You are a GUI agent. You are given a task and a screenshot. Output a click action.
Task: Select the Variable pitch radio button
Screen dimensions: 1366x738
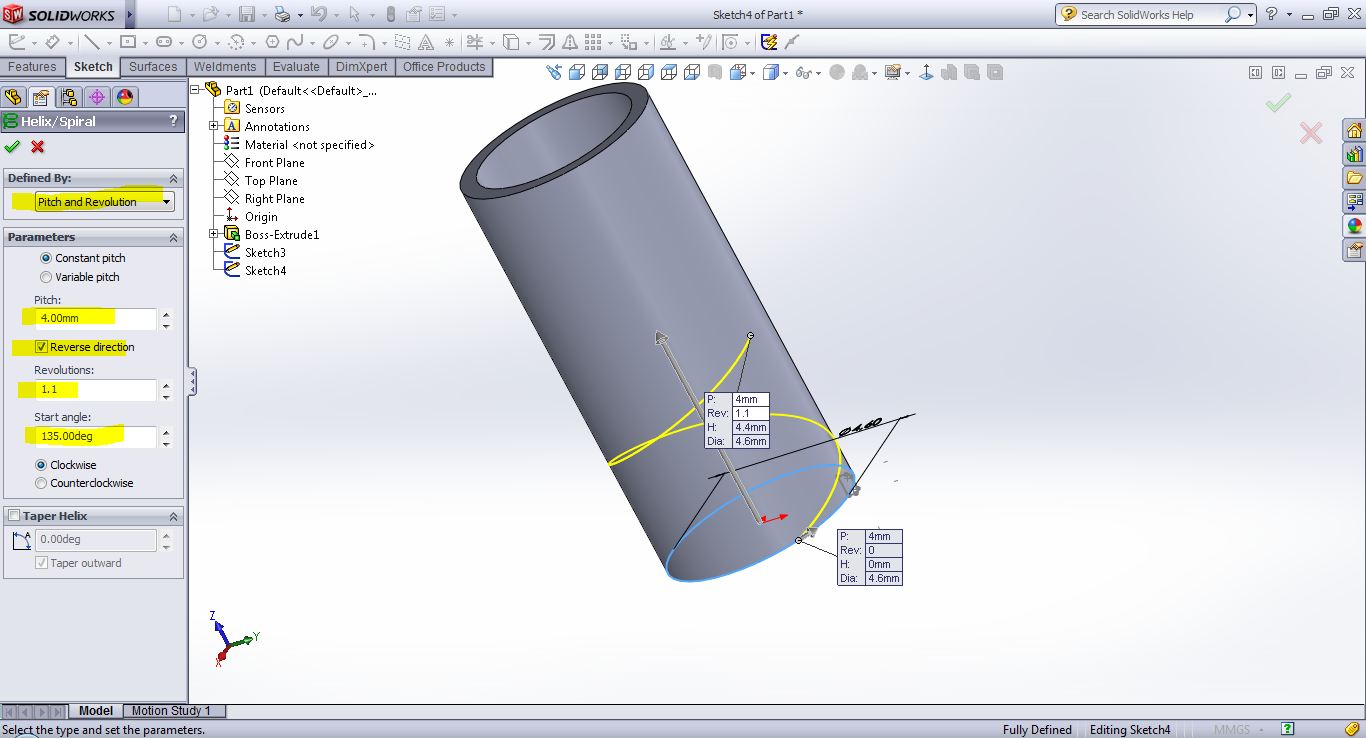[x=45, y=277]
